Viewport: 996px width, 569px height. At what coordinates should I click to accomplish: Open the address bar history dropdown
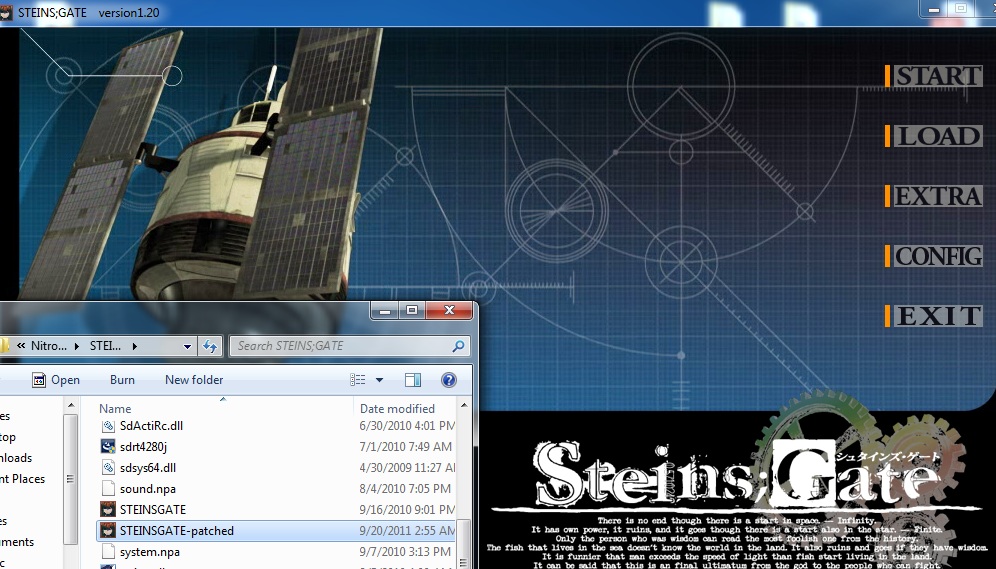pos(187,346)
